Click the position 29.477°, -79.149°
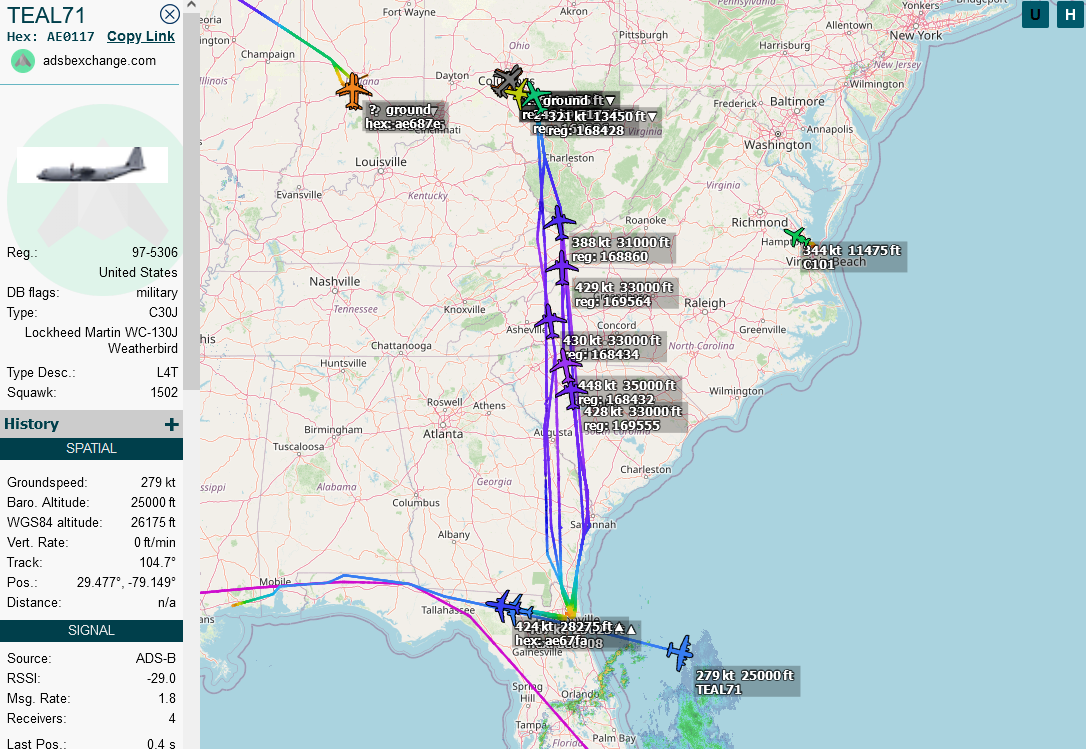1086x749 pixels. tap(126, 583)
